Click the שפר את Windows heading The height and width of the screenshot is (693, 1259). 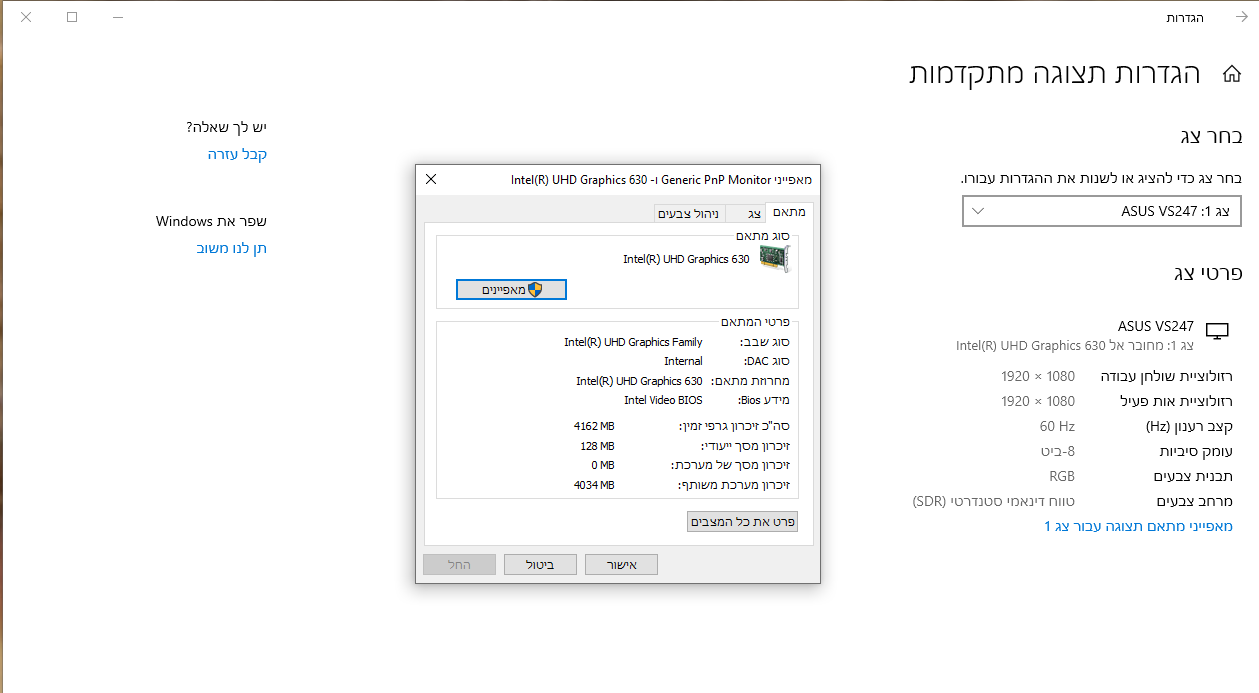(x=211, y=221)
